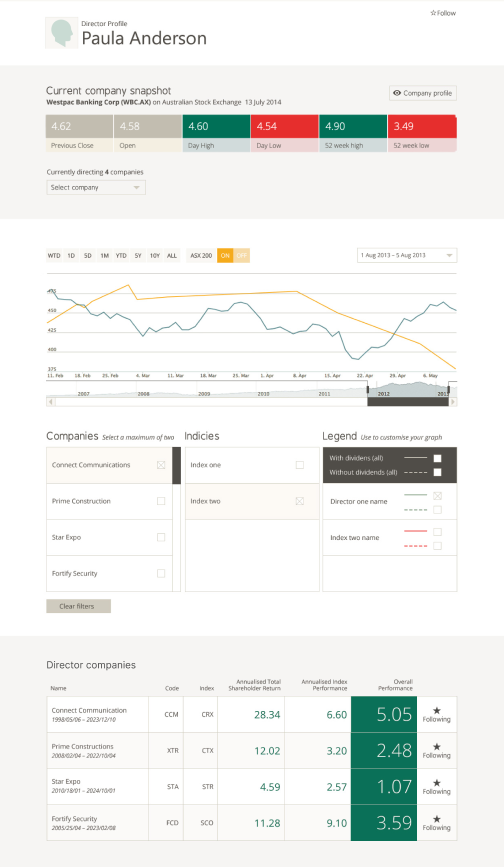
Task: Turn ASX 200 overlay OFF
Action: click(x=242, y=255)
